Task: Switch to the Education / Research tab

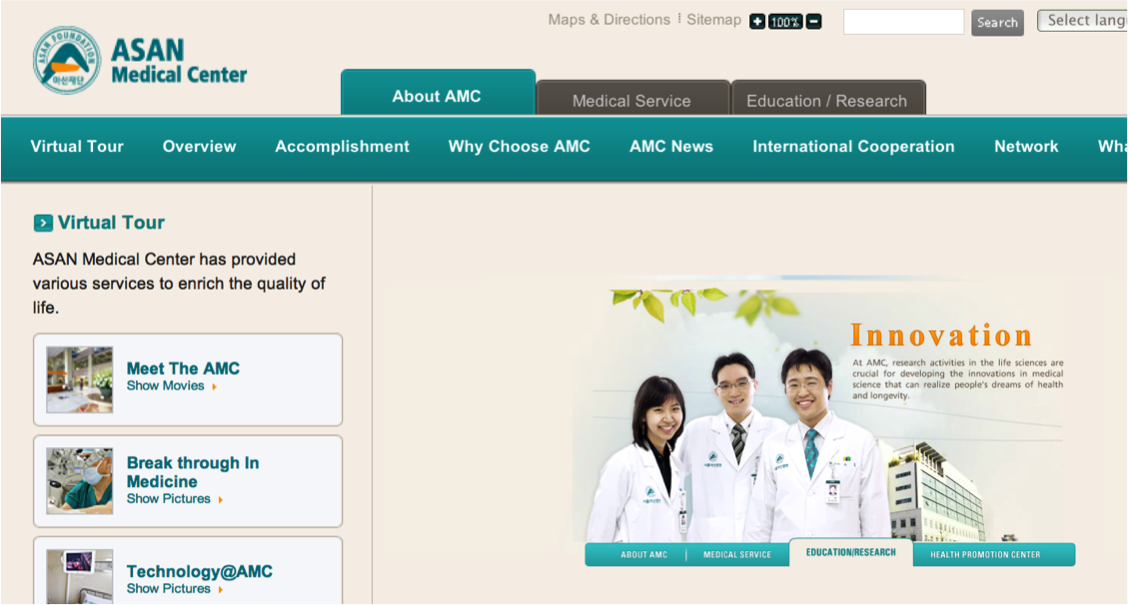Action: (x=827, y=98)
